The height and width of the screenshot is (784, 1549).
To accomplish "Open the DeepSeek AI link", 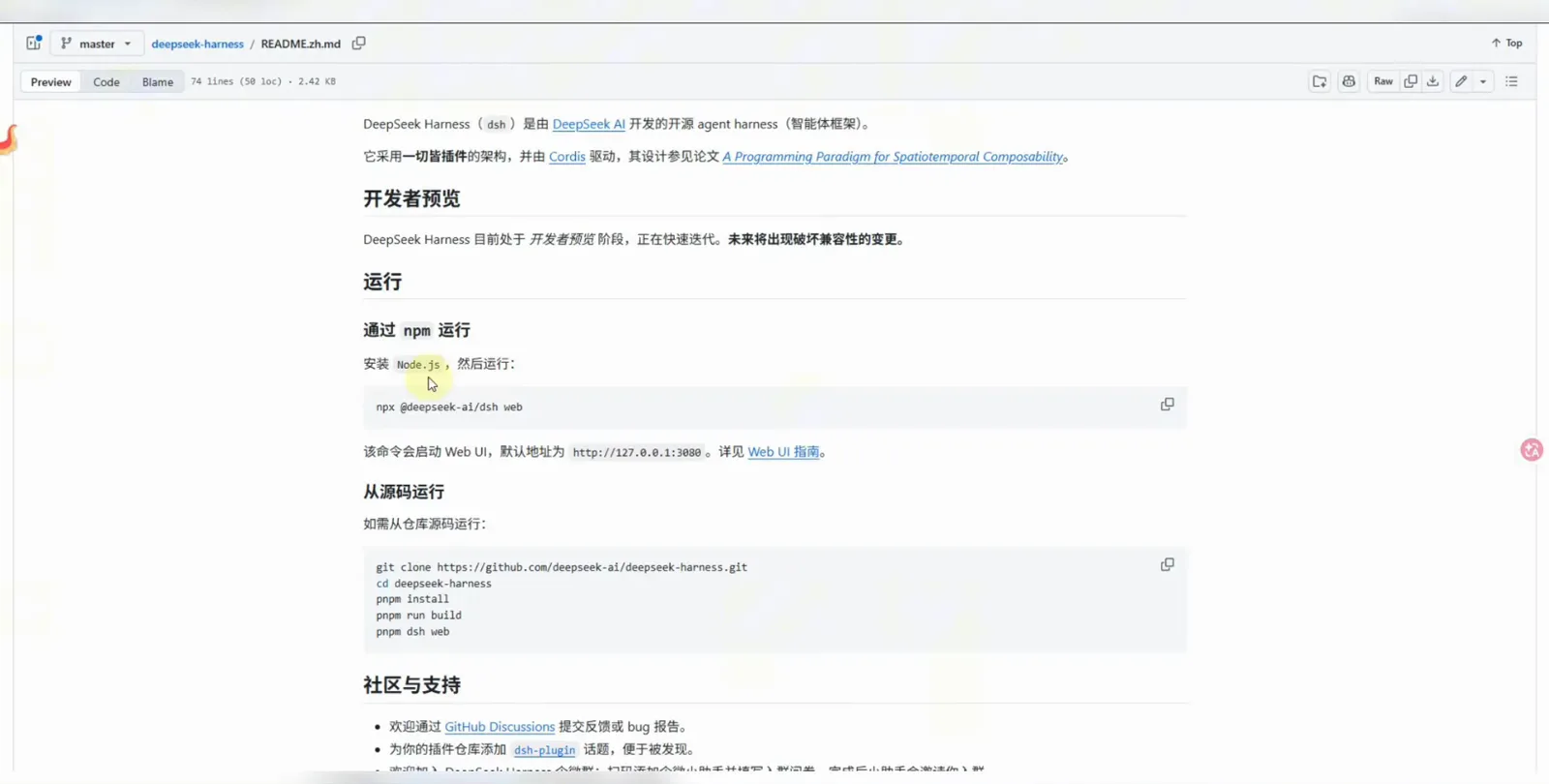I will point(589,124).
